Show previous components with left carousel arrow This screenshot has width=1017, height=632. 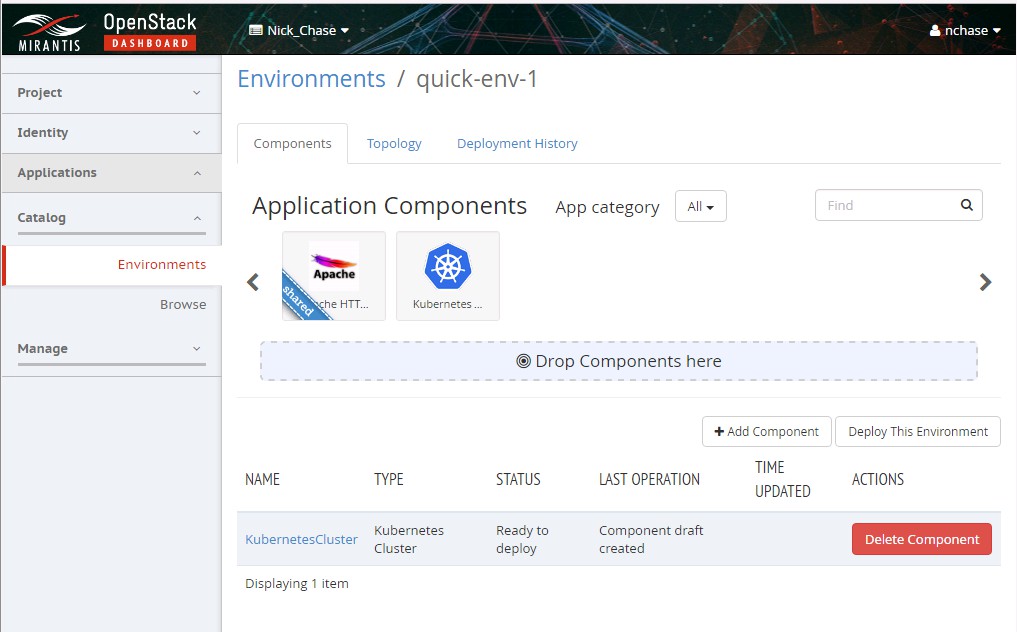253,282
